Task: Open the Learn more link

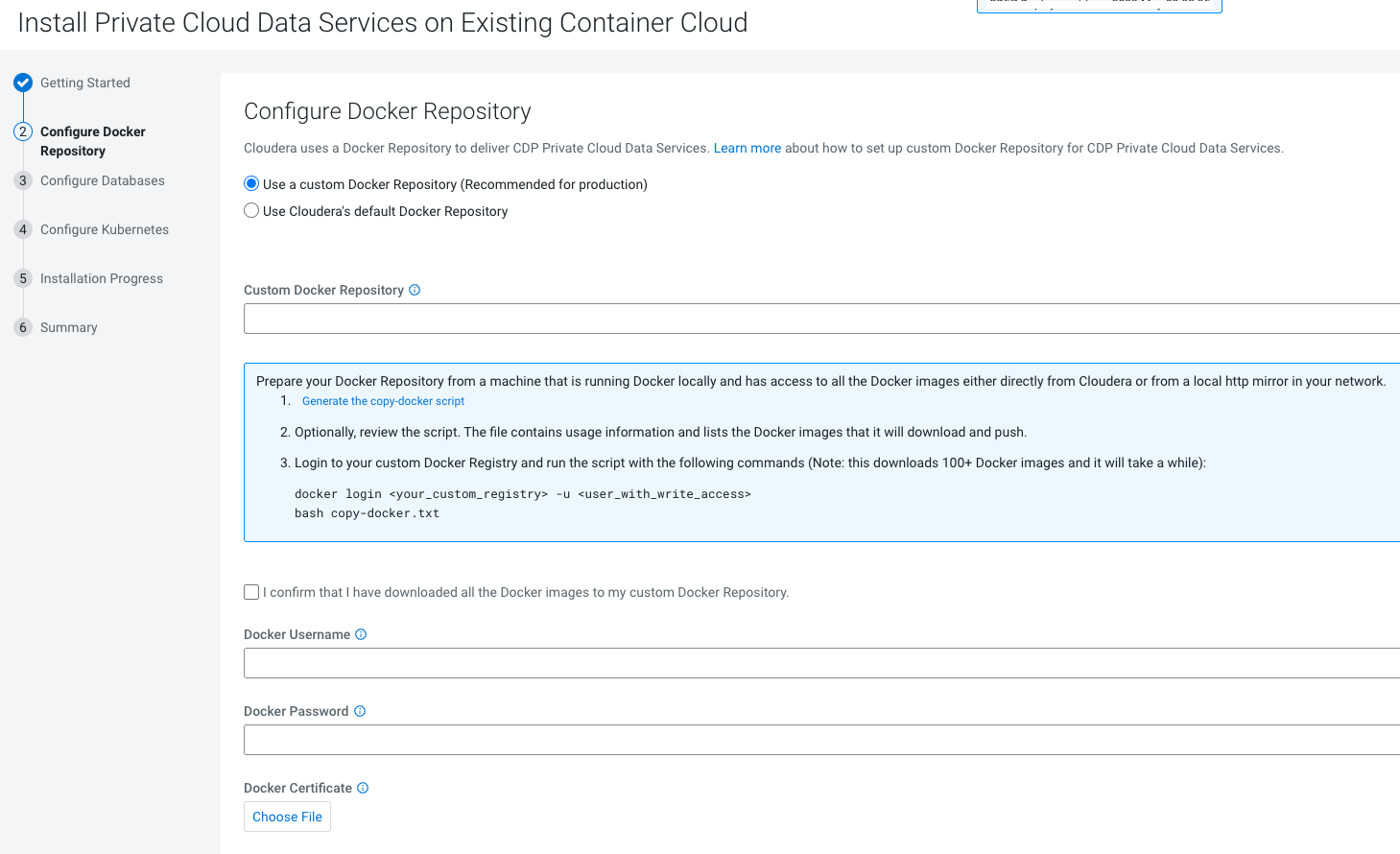Action: coord(747,148)
